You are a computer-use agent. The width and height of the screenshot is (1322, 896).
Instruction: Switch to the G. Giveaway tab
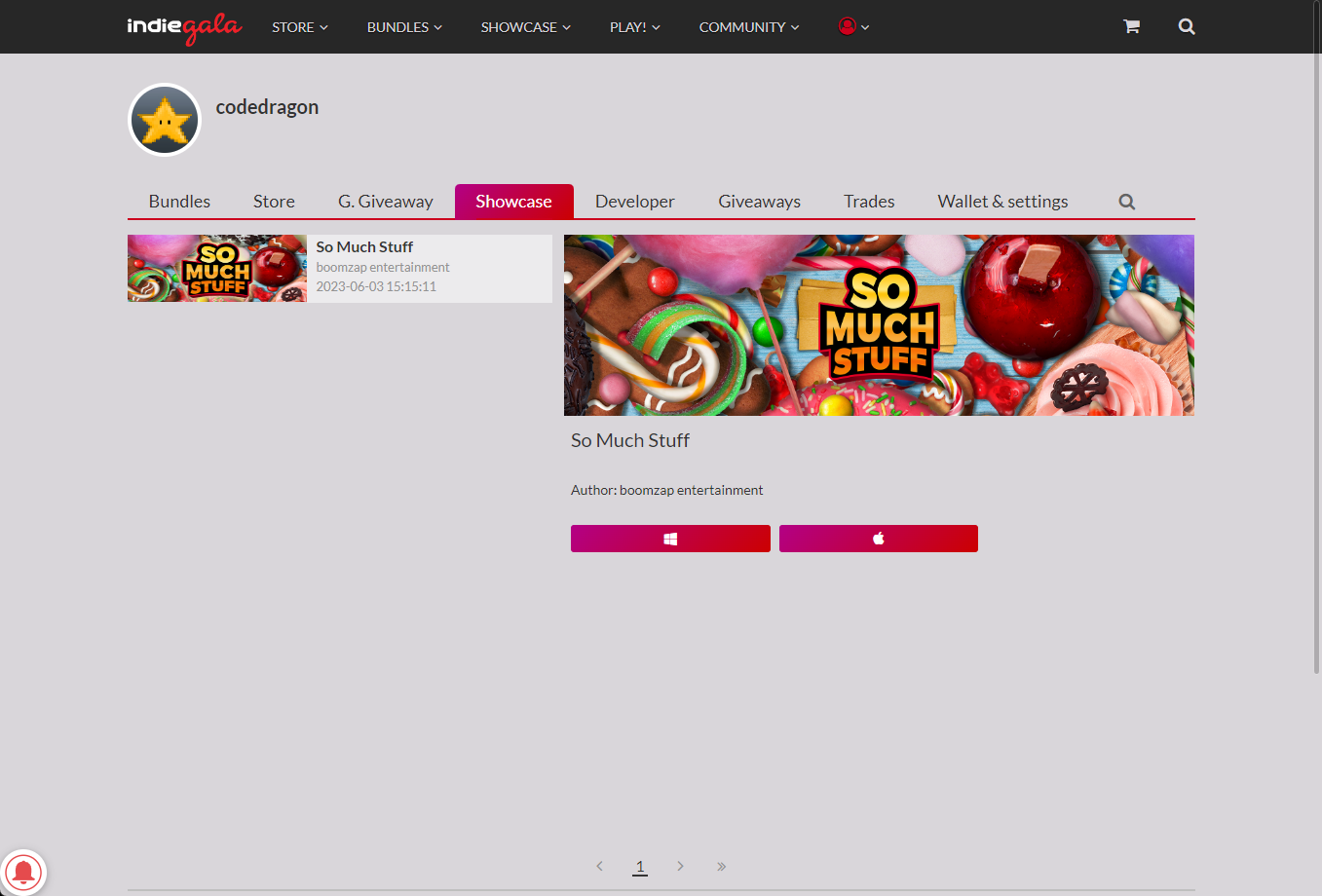tap(386, 202)
